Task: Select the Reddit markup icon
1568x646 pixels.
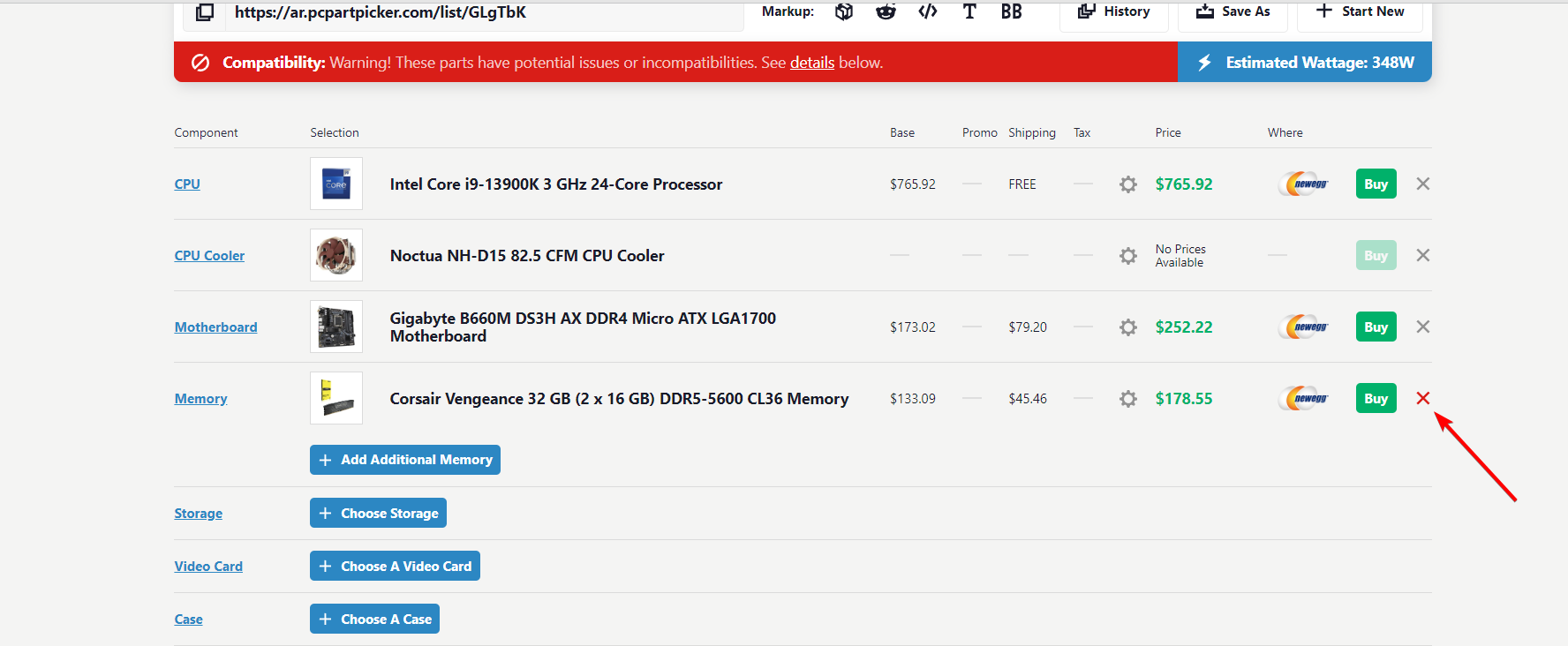Action: (886, 11)
